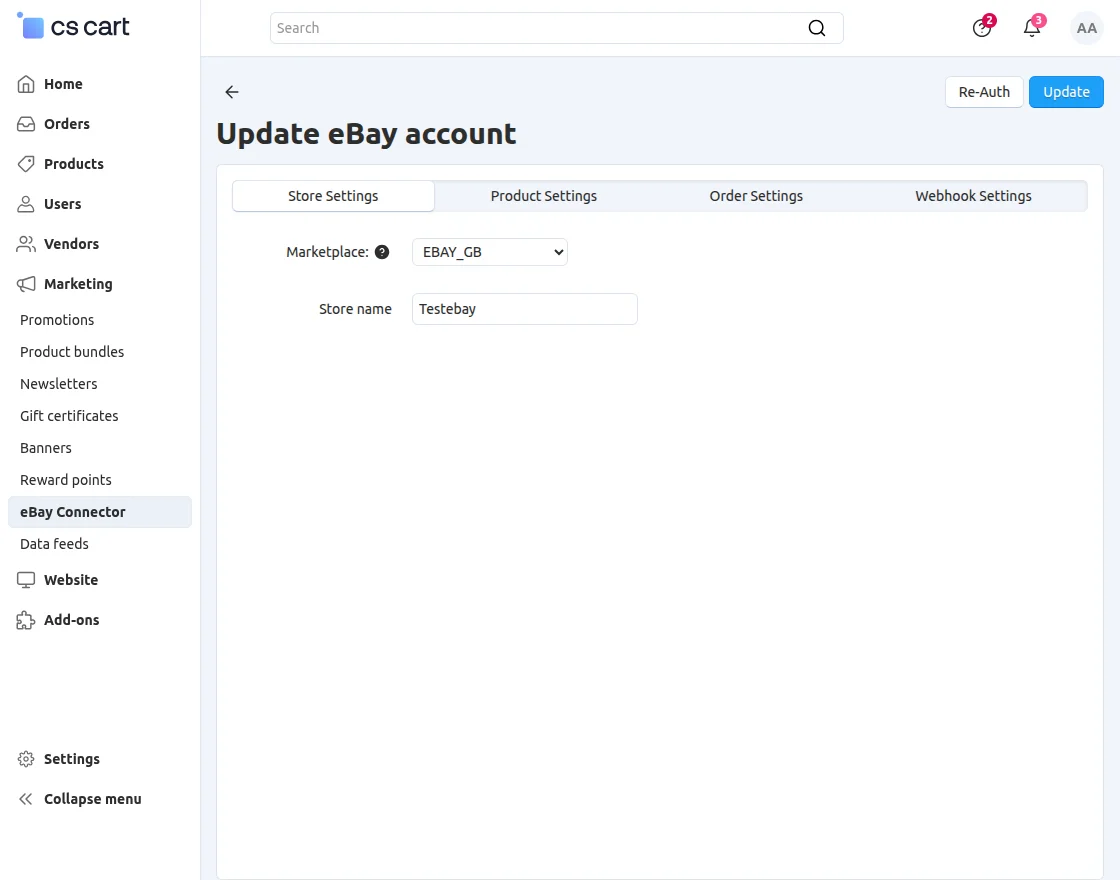Switch to the Store Settings tab

point(334,196)
